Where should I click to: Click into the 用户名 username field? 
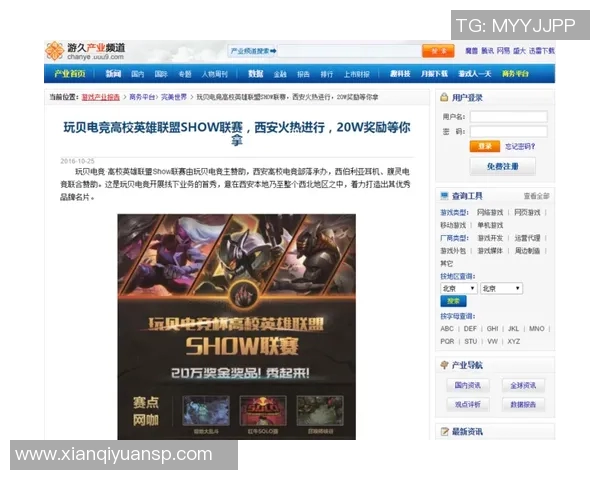509,116
